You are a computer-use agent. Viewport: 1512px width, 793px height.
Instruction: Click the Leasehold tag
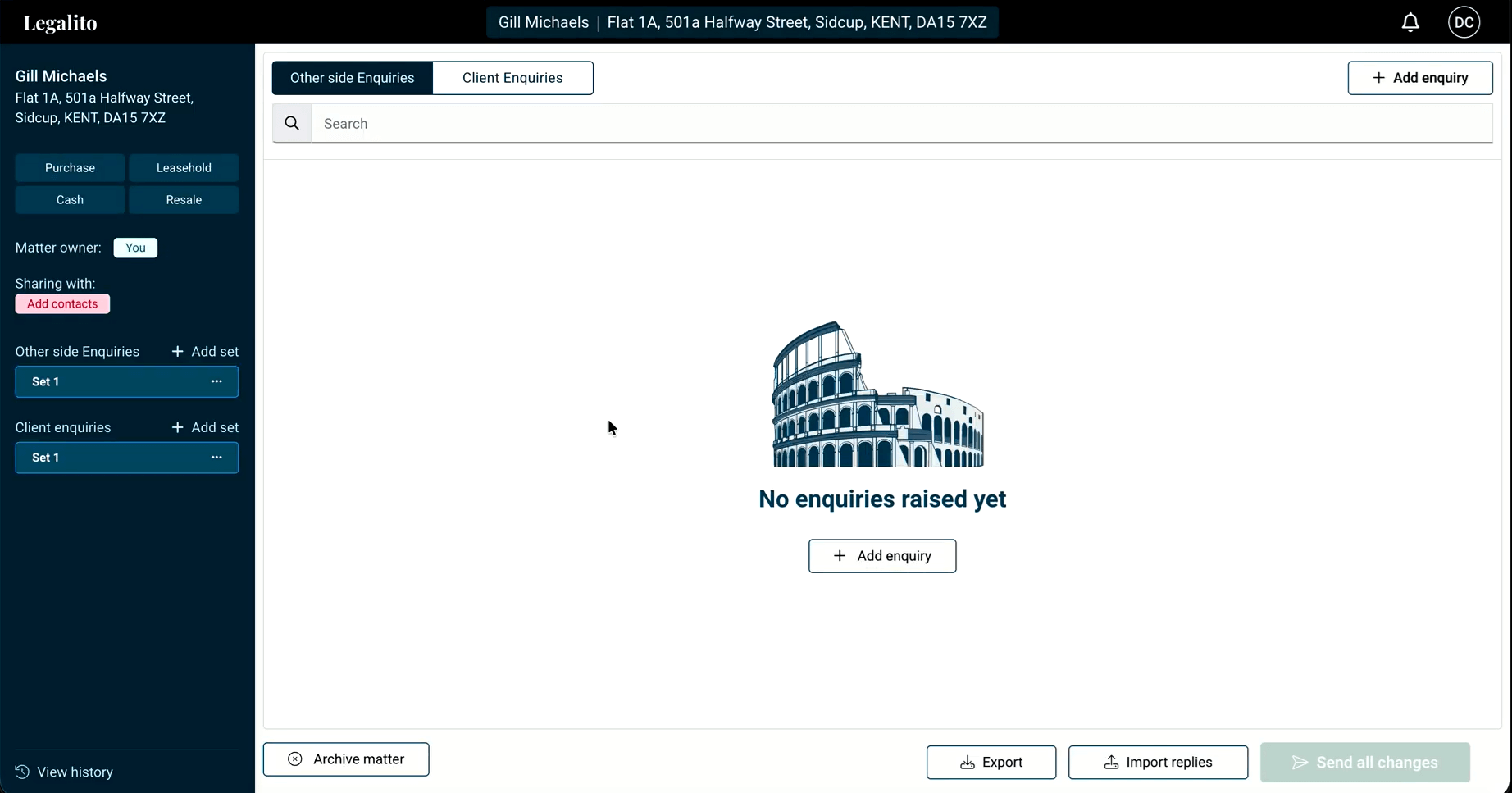[184, 168]
